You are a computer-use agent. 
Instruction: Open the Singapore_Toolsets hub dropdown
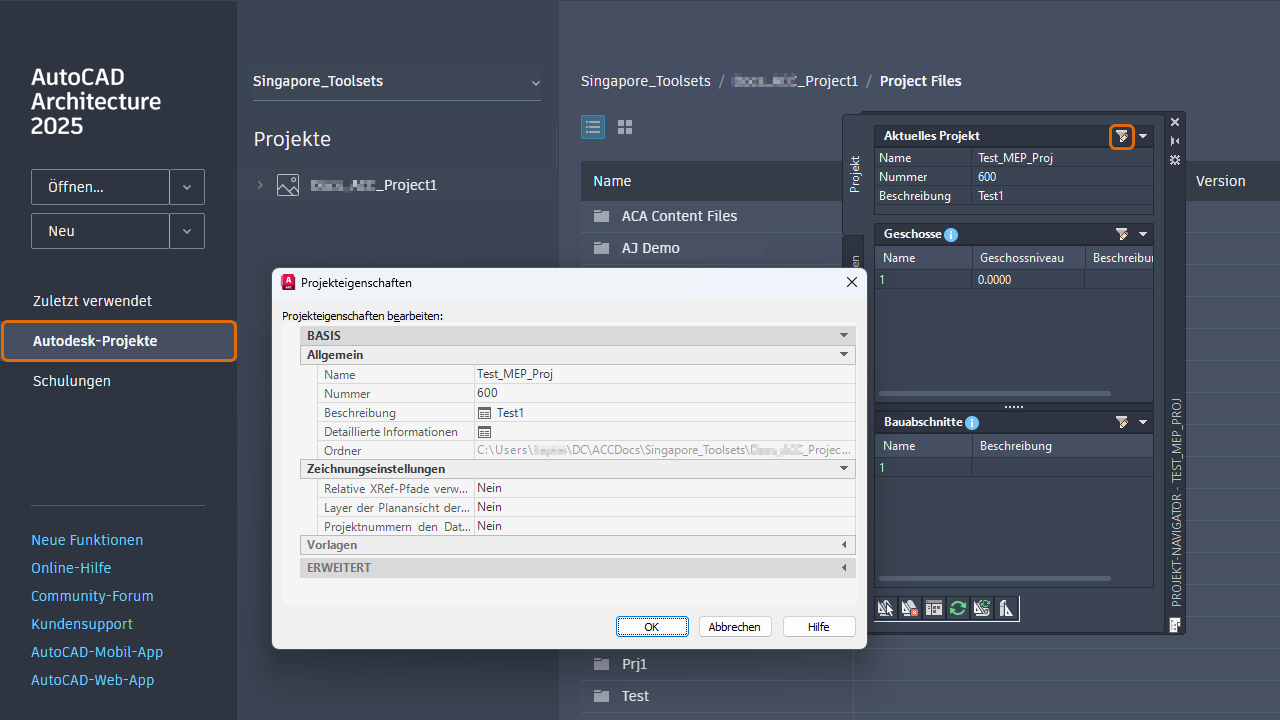pyautogui.click(x=535, y=82)
